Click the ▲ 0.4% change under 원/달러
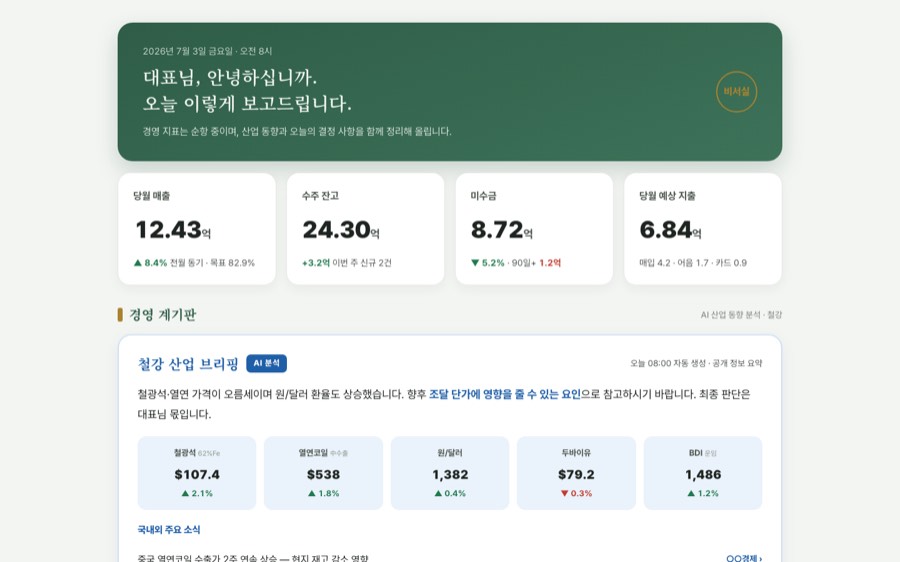Image resolution: width=900 pixels, height=562 pixels. (450, 493)
